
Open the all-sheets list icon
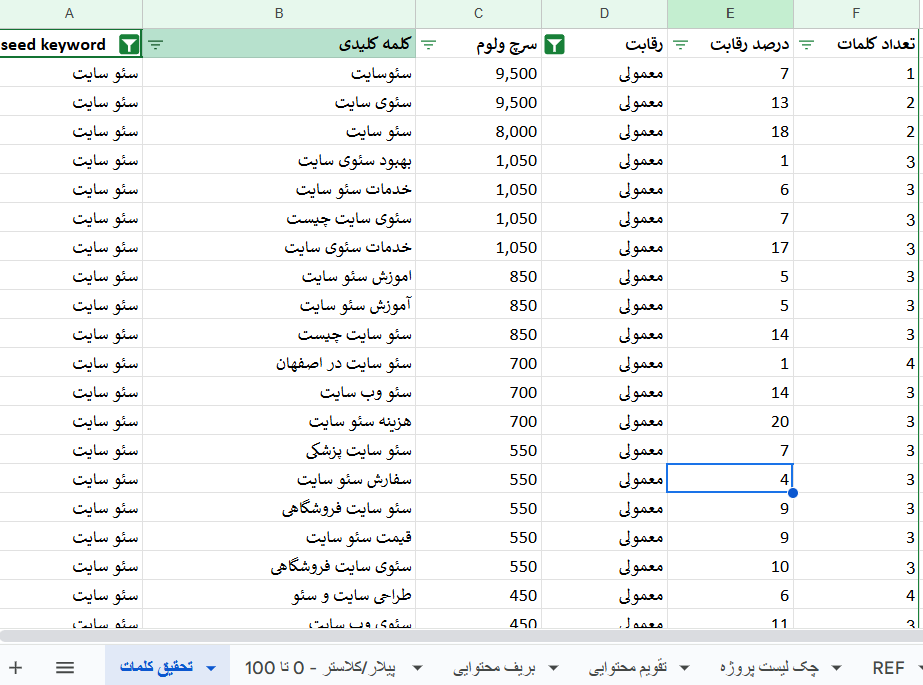[64, 667]
